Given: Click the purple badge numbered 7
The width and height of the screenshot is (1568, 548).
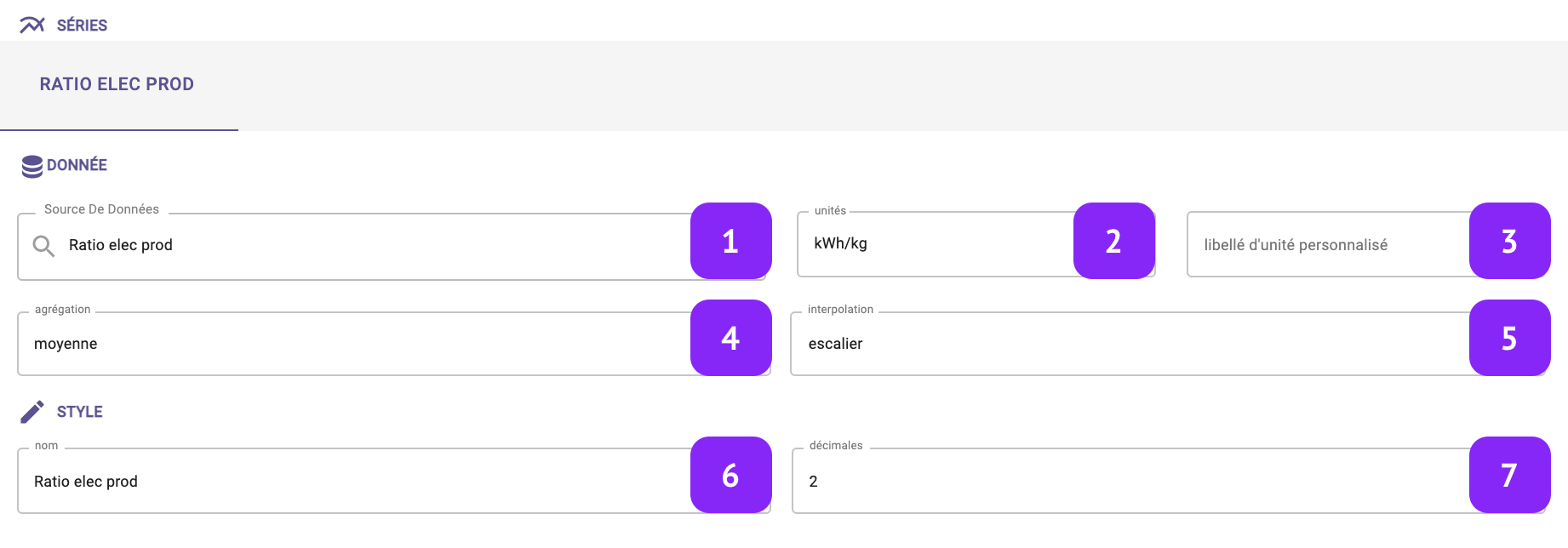Looking at the screenshot, I should (x=1510, y=475).
